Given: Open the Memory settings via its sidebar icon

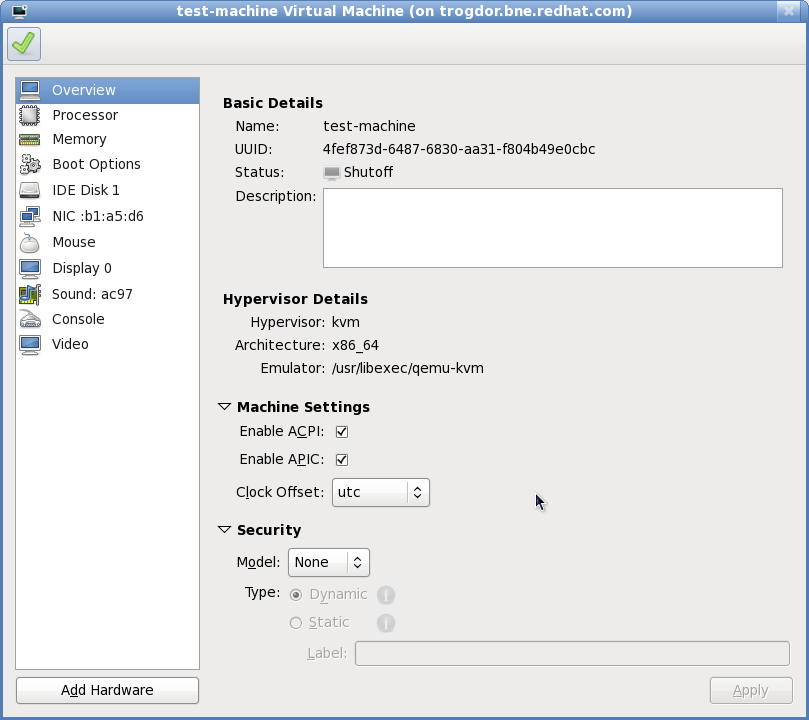Looking at the screenshot, I should click(x=31, y=139).
